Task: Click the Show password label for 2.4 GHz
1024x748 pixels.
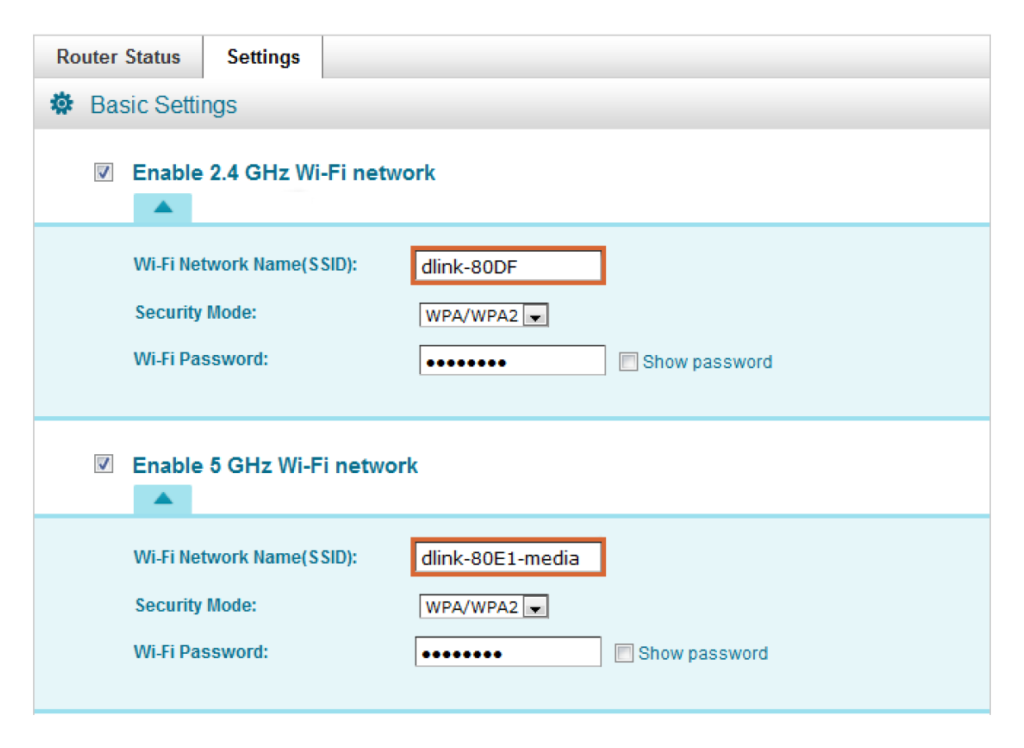Action: coord(707,362)
